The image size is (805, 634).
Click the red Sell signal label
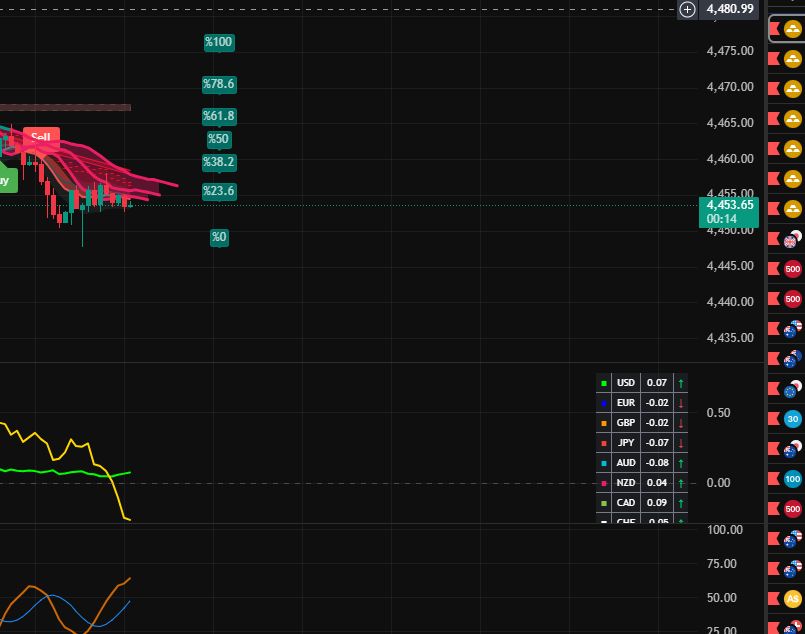(41, 137)
